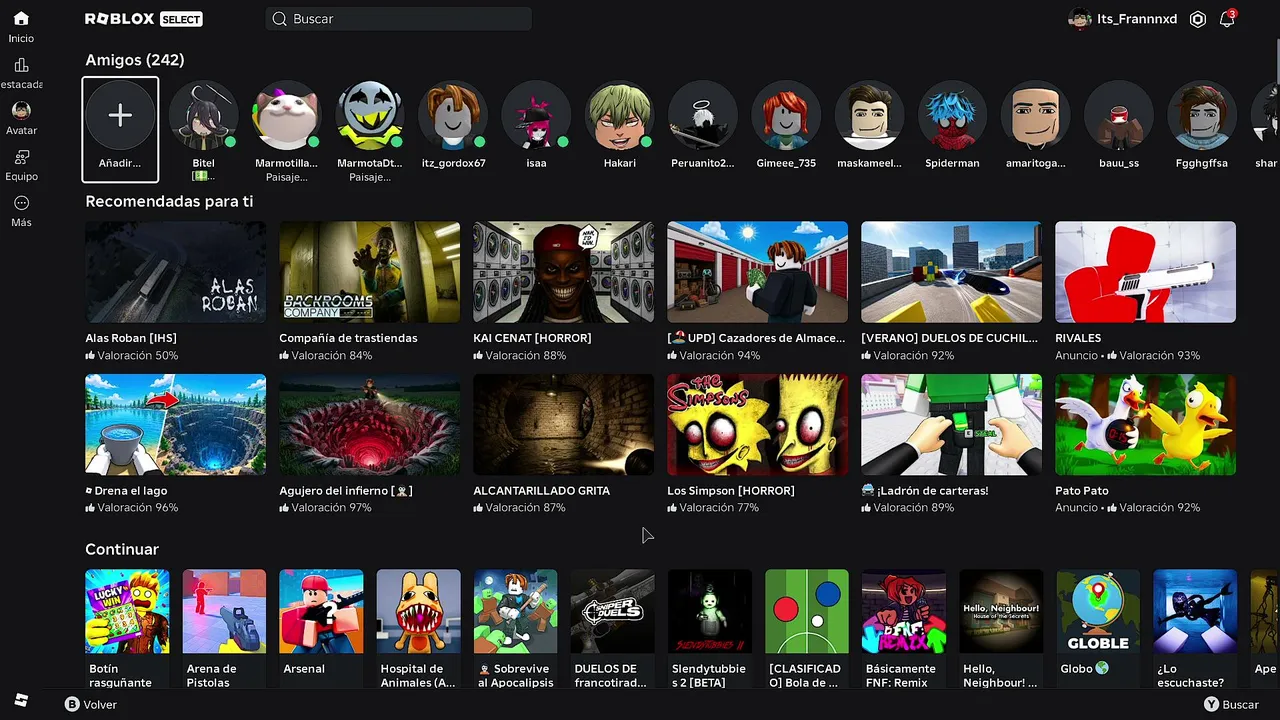Open friend Marmotilla's avatar
Viewport: 1280px width, 720px height.
pos(286,116)
